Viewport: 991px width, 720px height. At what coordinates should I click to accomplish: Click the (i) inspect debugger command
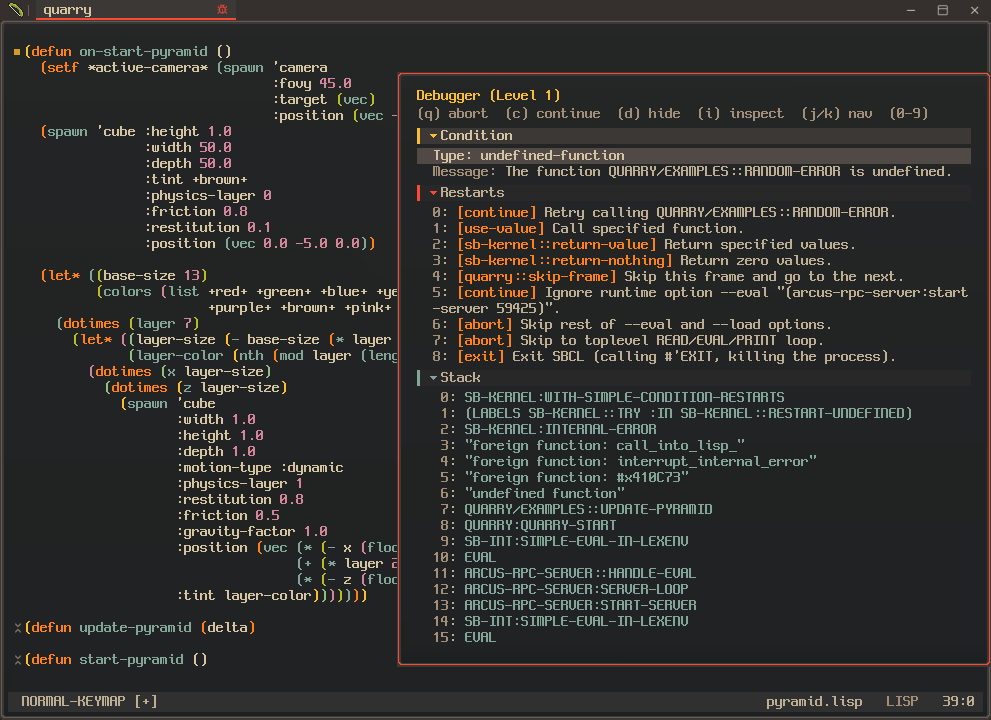pyautogui.click(x=740, y=114)
